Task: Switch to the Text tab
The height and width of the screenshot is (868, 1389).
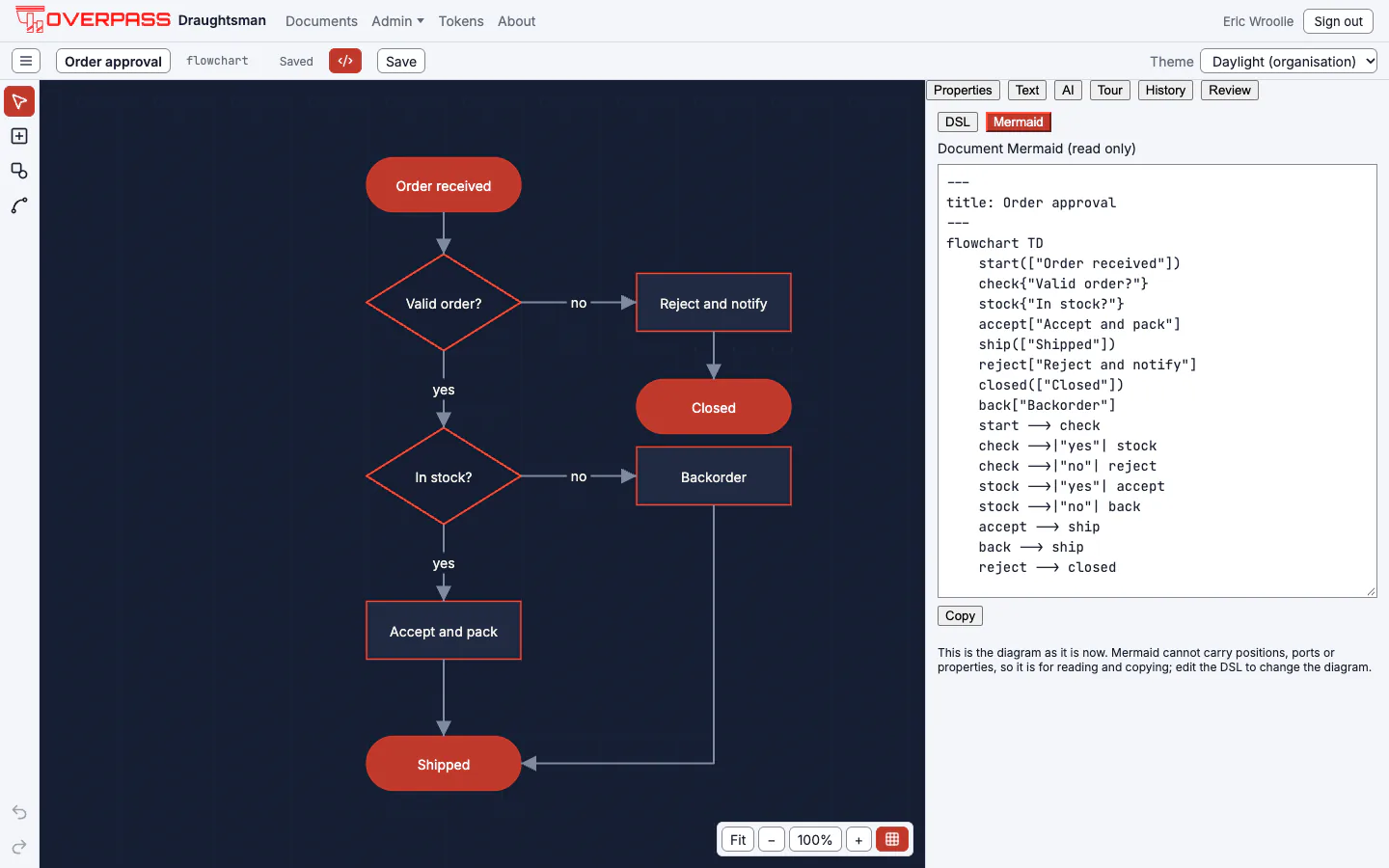Action: coord(1027,90)
